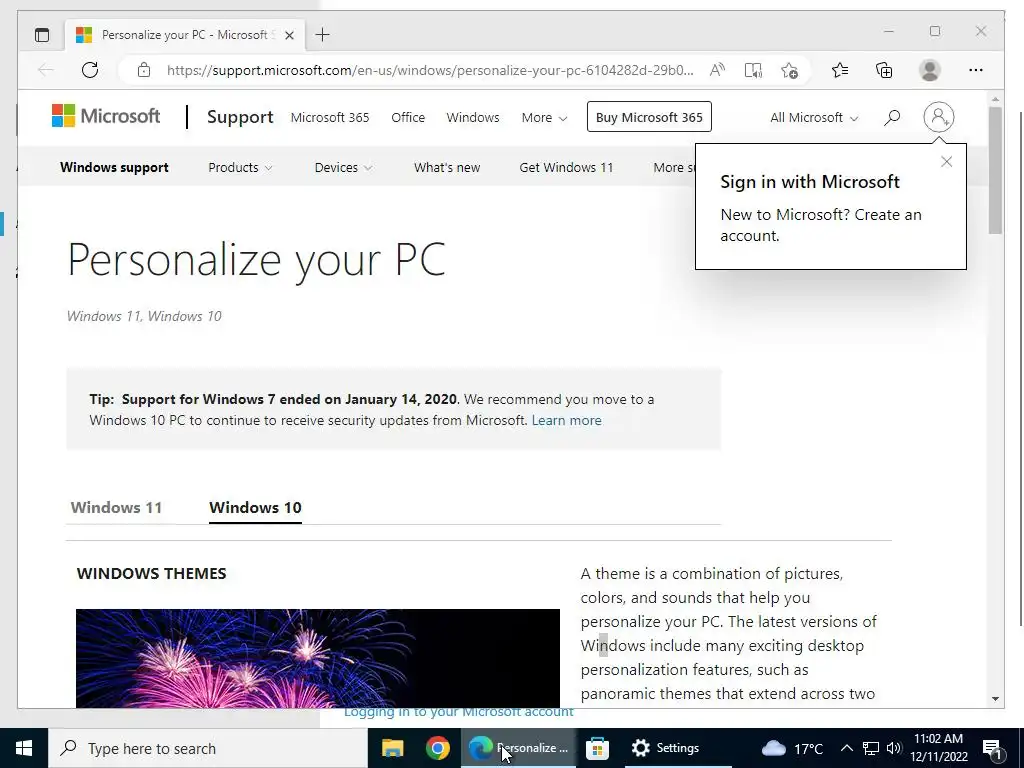
Task: Activate Read aloud icon in address bar
Action: [717, 70]
